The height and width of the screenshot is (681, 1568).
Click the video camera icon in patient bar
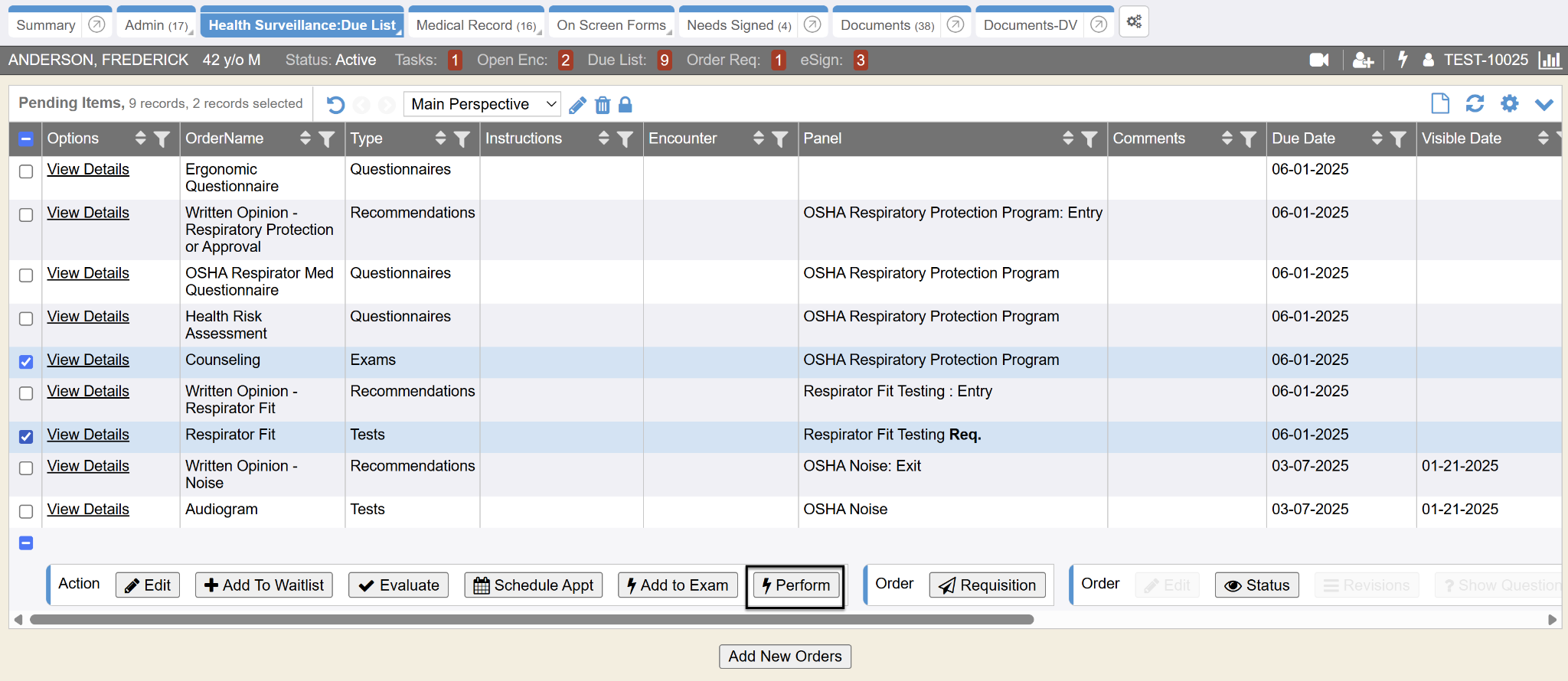pyautogui.click(x=1318, y=60)
